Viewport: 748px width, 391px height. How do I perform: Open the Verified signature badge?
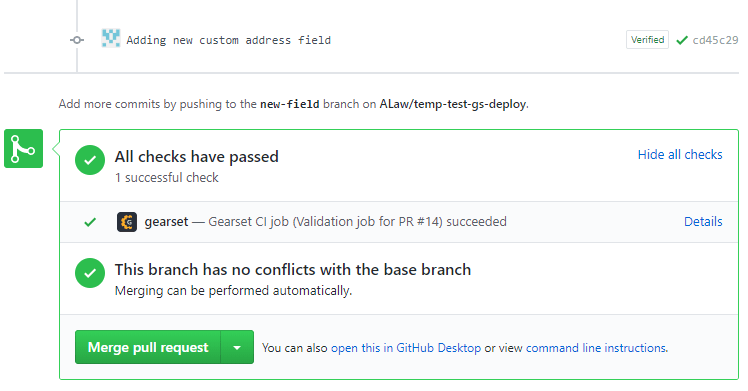[647, 40]
